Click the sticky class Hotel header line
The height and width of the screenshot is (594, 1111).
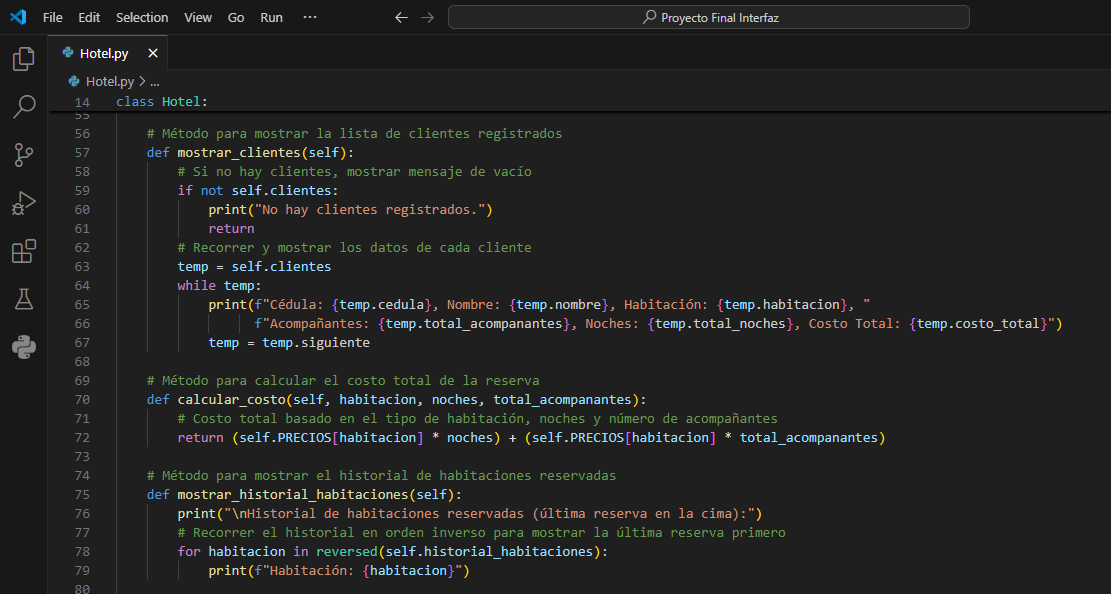click(x=162, y=102)
